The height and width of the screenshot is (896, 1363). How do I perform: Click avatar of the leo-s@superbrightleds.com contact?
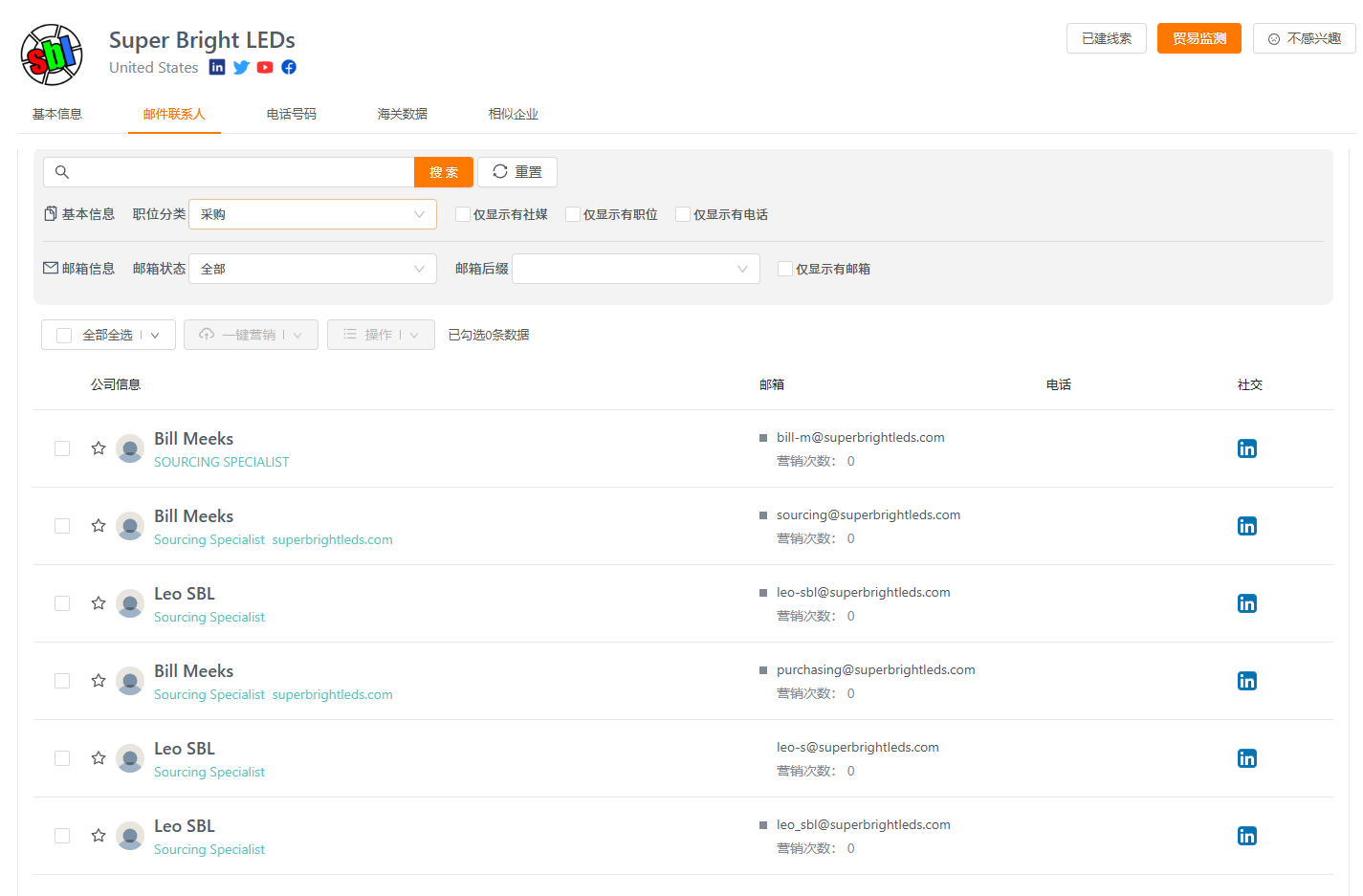click(130, 757)
